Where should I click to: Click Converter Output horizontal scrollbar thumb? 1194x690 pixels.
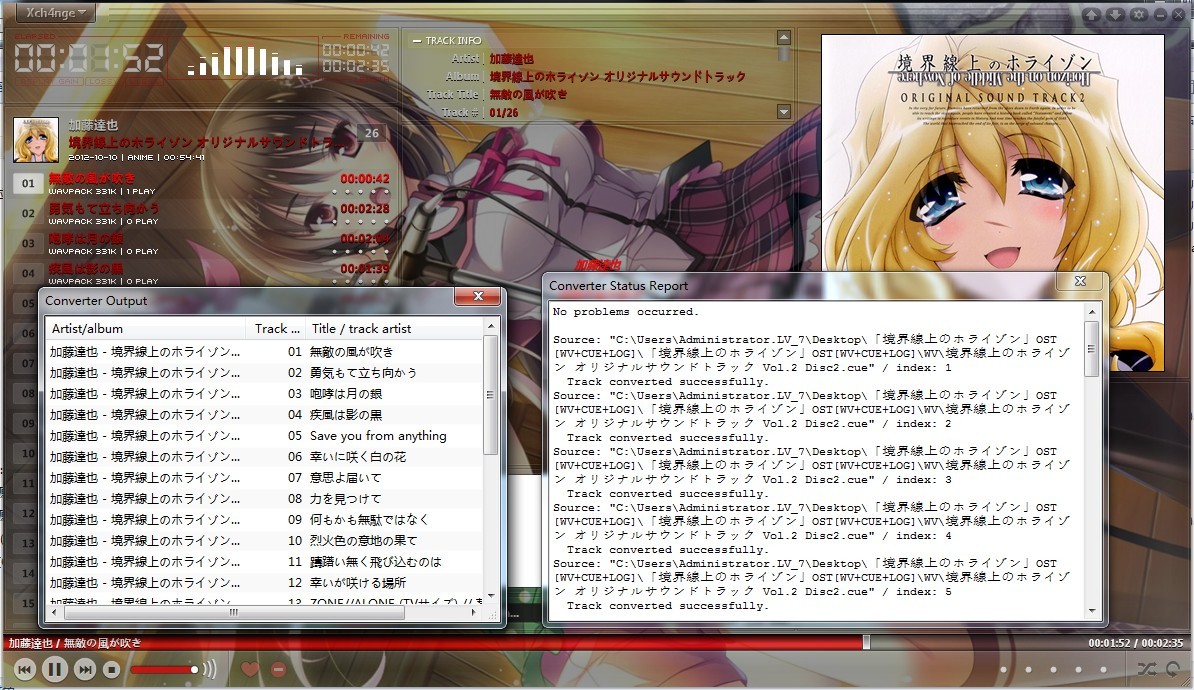235,612
